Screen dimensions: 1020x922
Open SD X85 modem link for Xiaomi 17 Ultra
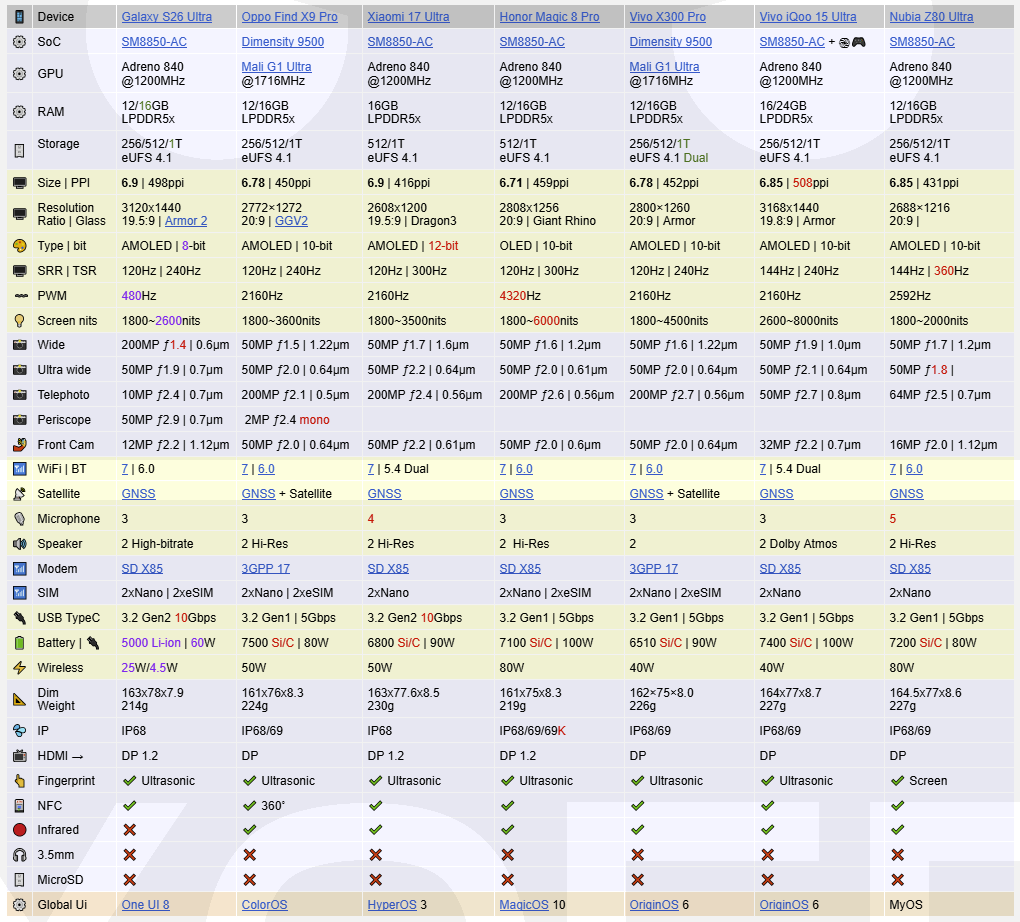pos(388,569)
